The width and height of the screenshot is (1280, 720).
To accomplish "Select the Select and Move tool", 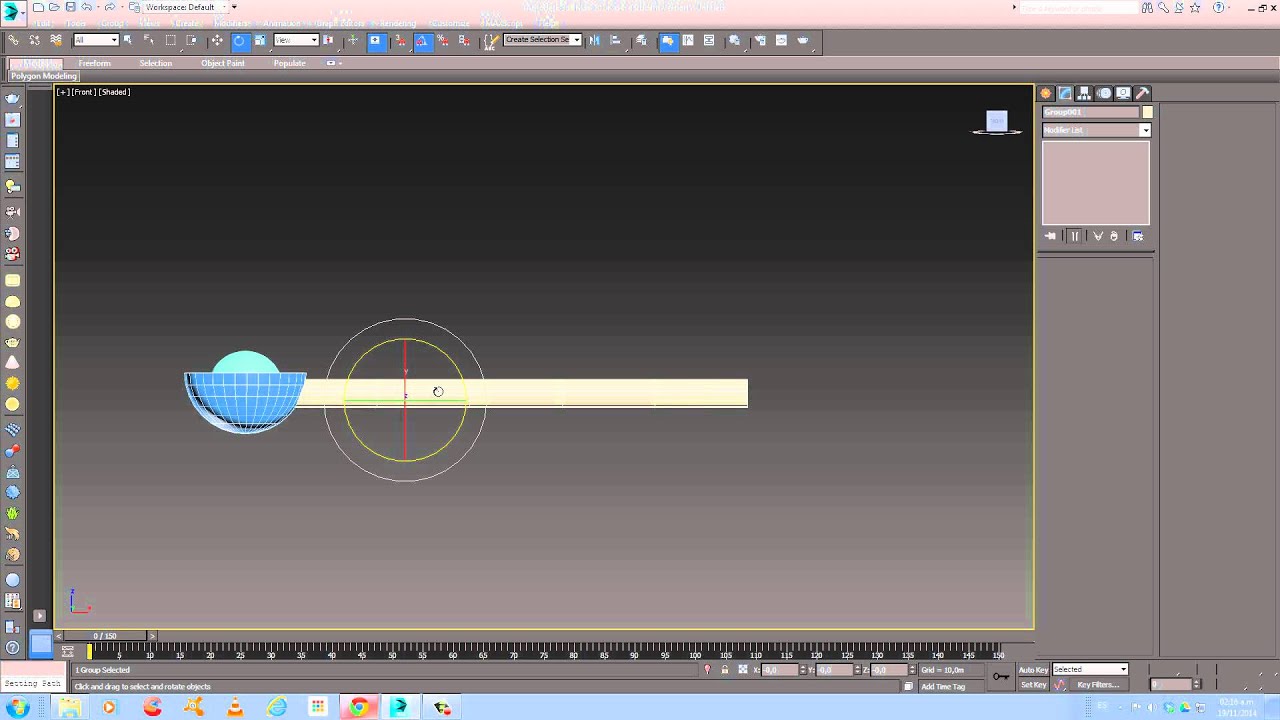I will tap(217, 40).
